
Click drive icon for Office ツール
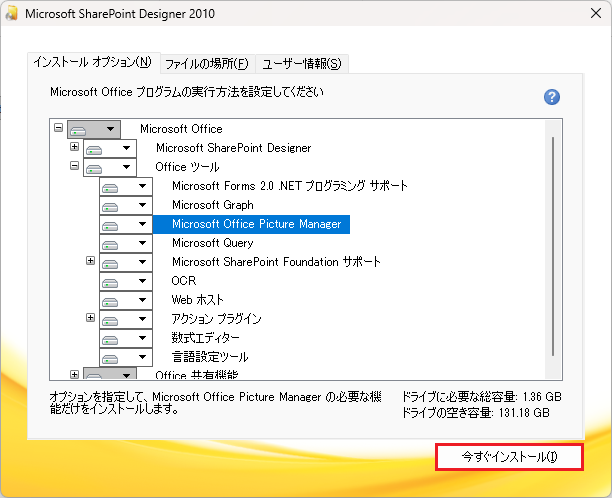pos(97,167)
